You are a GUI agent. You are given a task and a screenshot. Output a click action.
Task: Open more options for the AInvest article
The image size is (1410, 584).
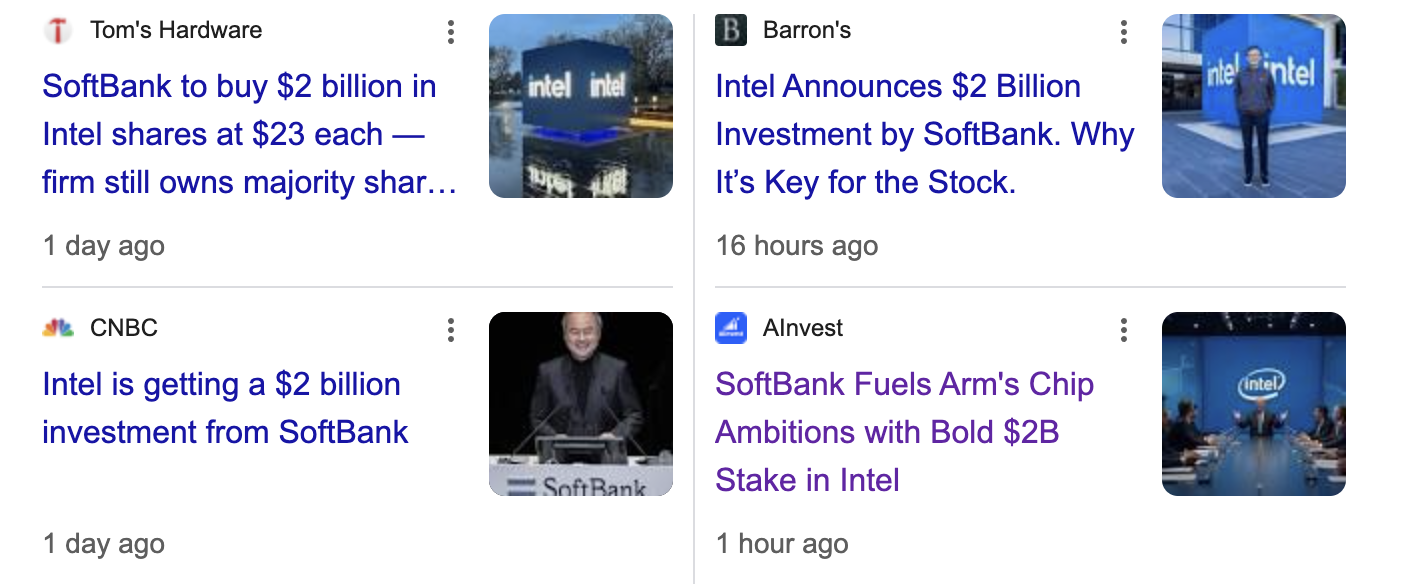click(x=1124, y=330)
